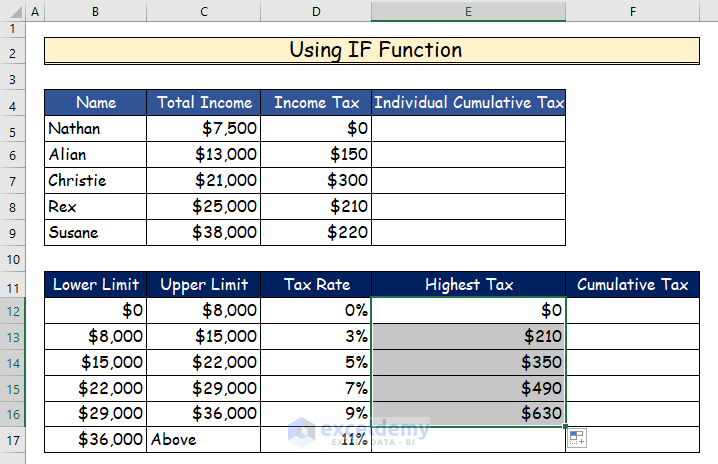This screenshot has height=464, width=718.
Task: Open the Auto Fill Options button
Action: click(x=577, y=436)
